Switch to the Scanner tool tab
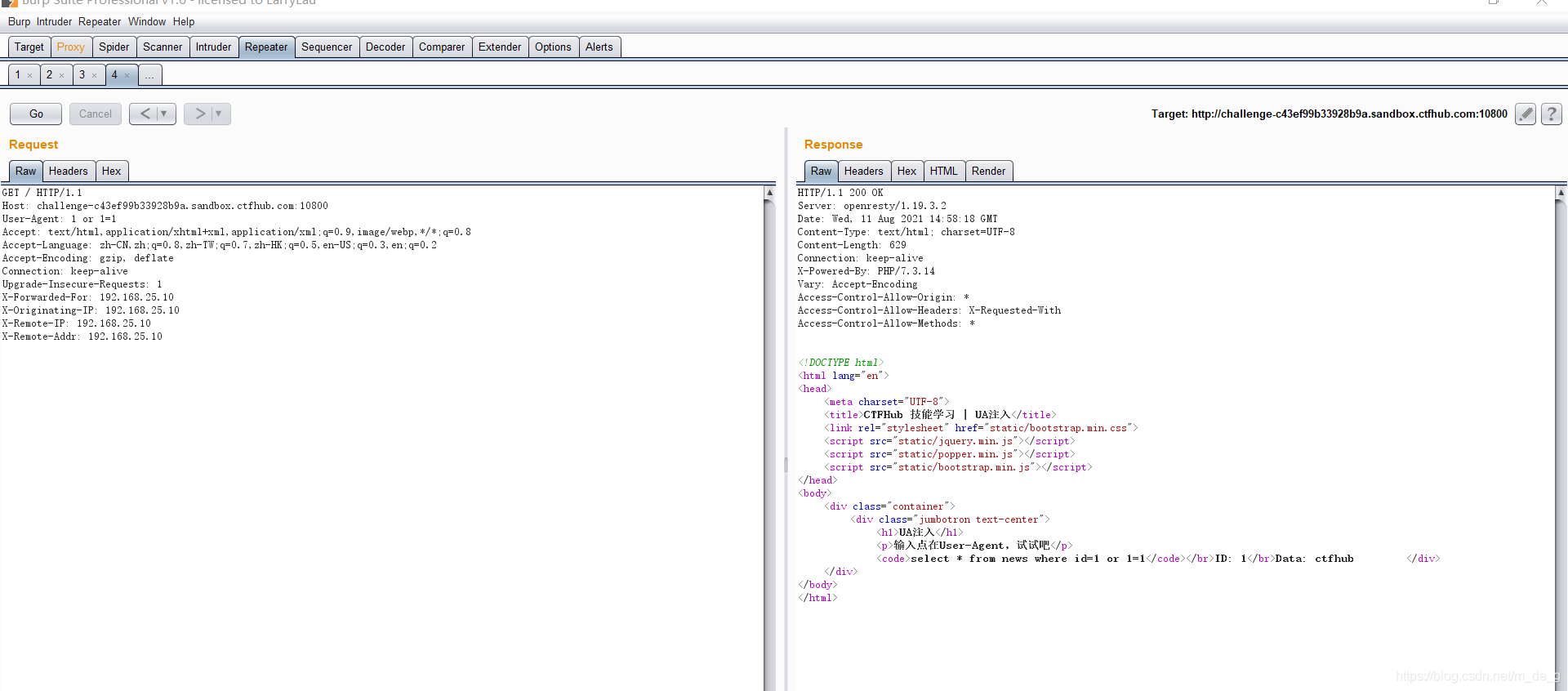Image resolution: width=1568 pixels, height=691 pixels. 163,47
